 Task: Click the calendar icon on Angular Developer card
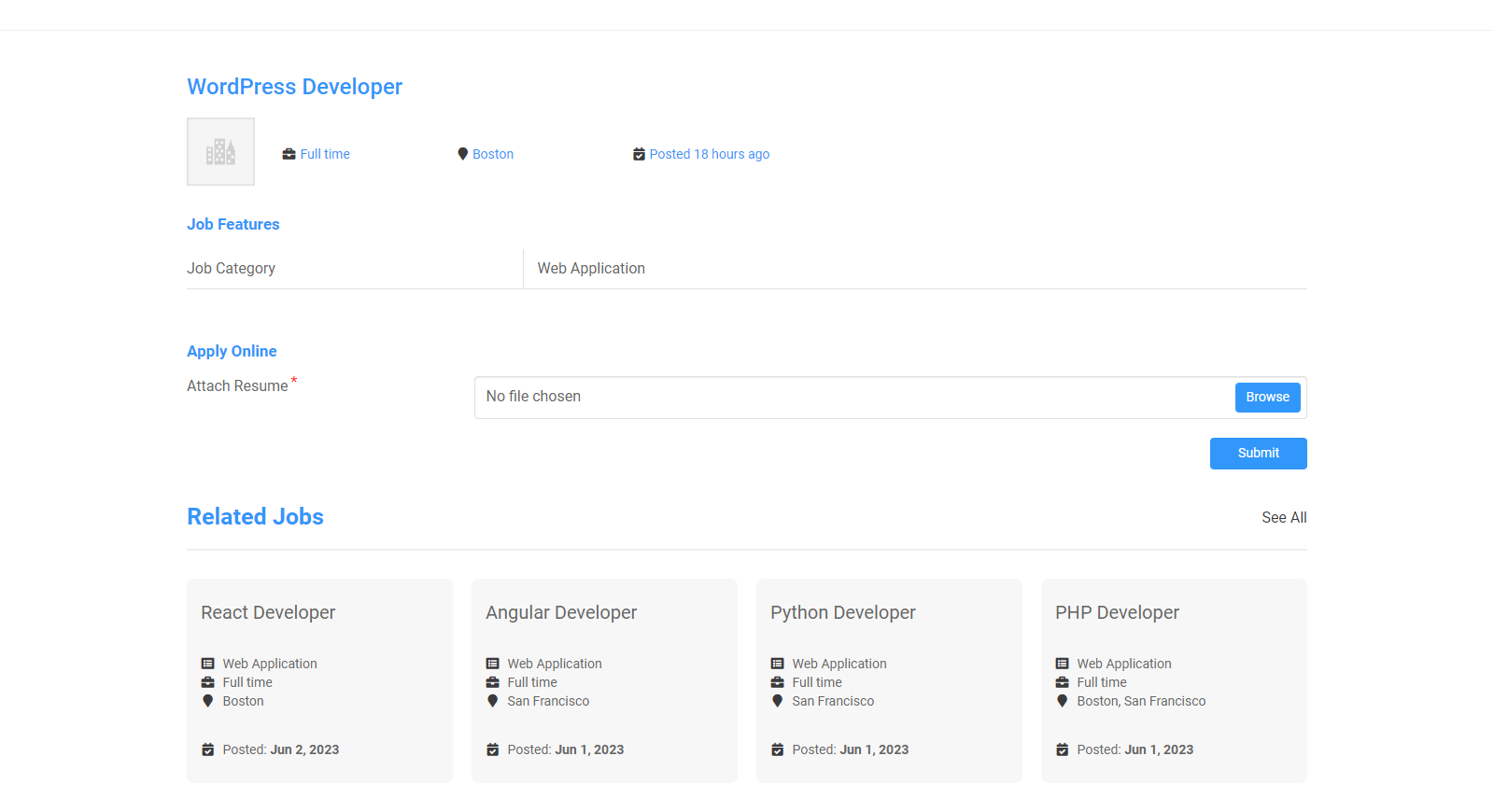coord(493,749)
